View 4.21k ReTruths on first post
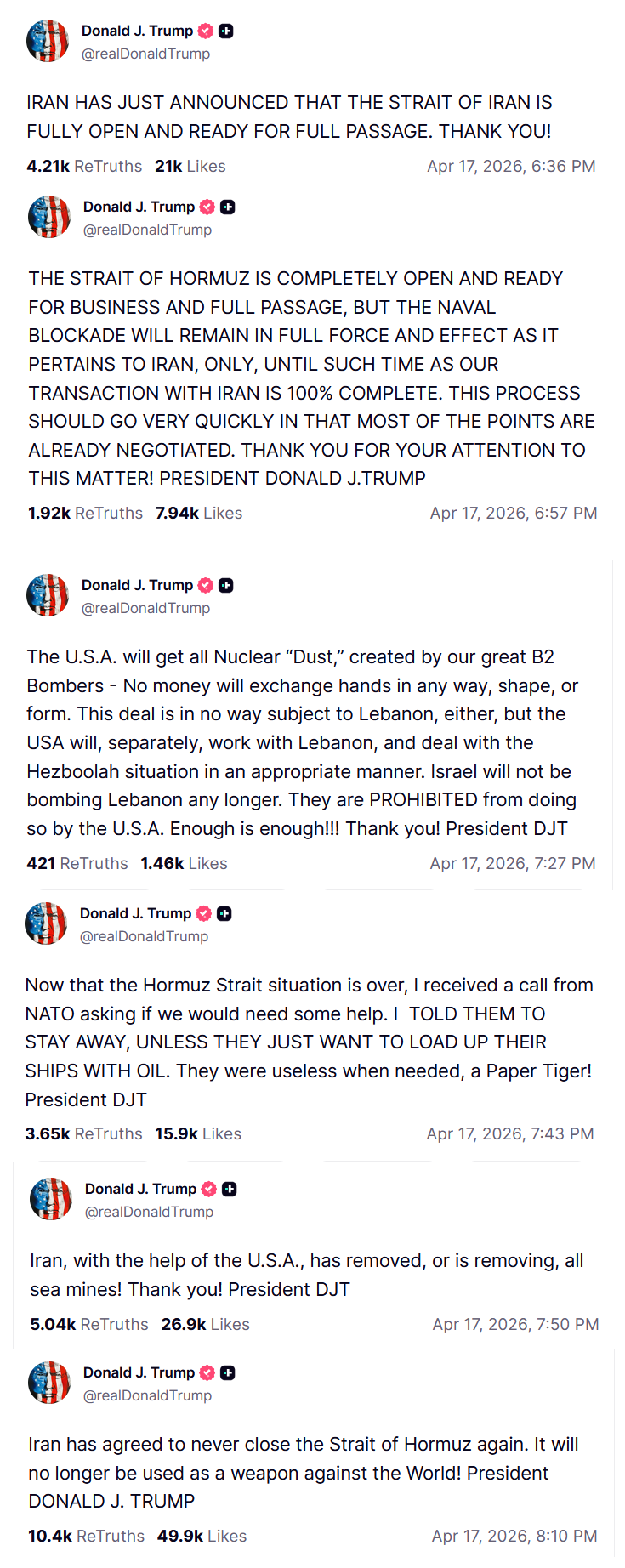625x1568 pixels. pyautogui.click(x=84, y=166)
